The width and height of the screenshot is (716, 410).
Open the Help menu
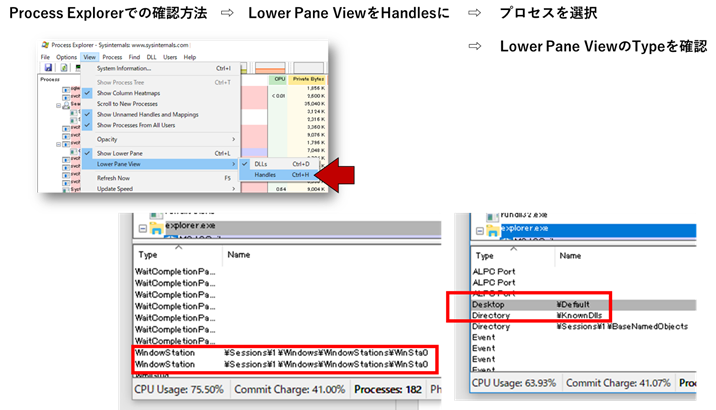190,57
